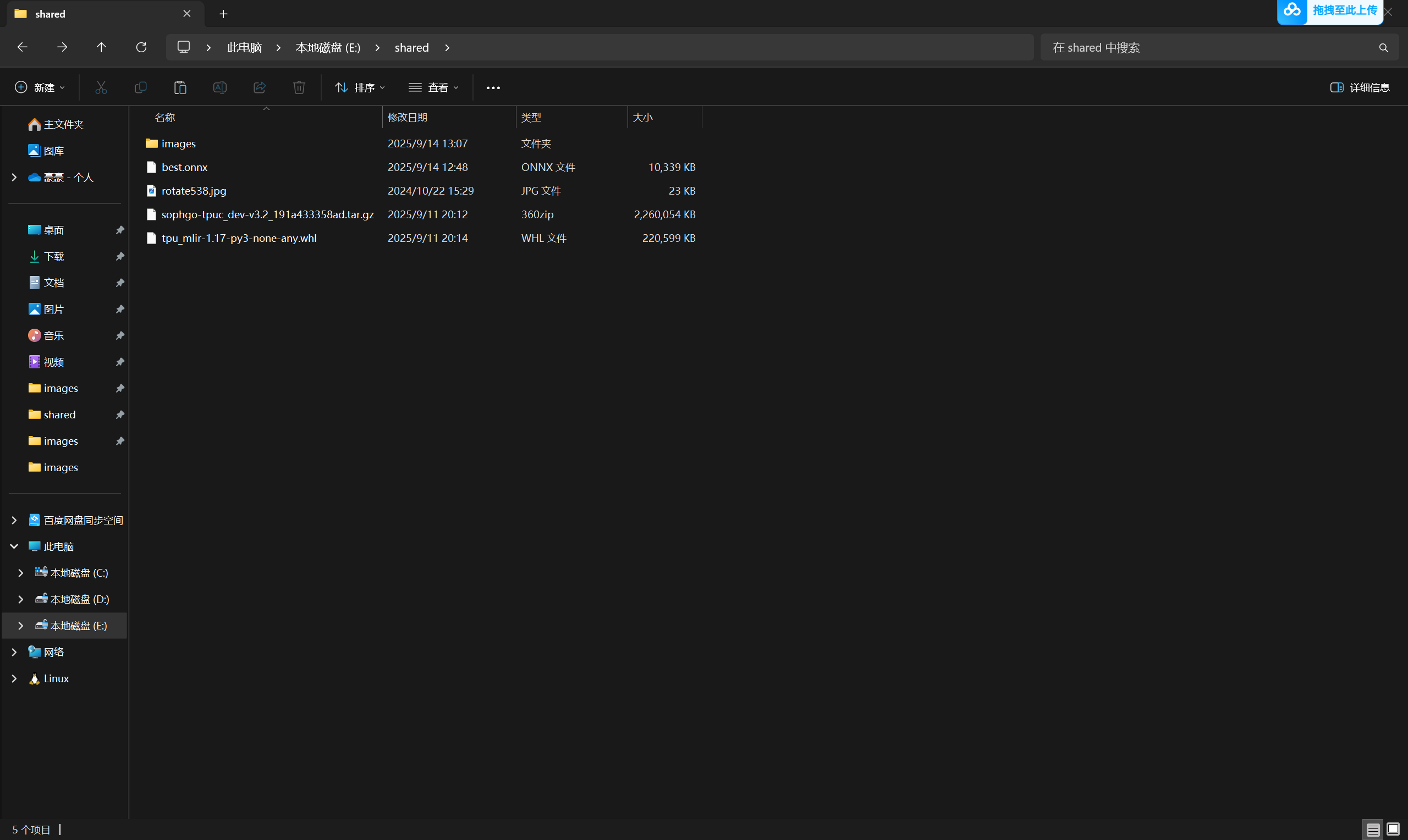Click the Paste clipboard icon

[180, 87]
